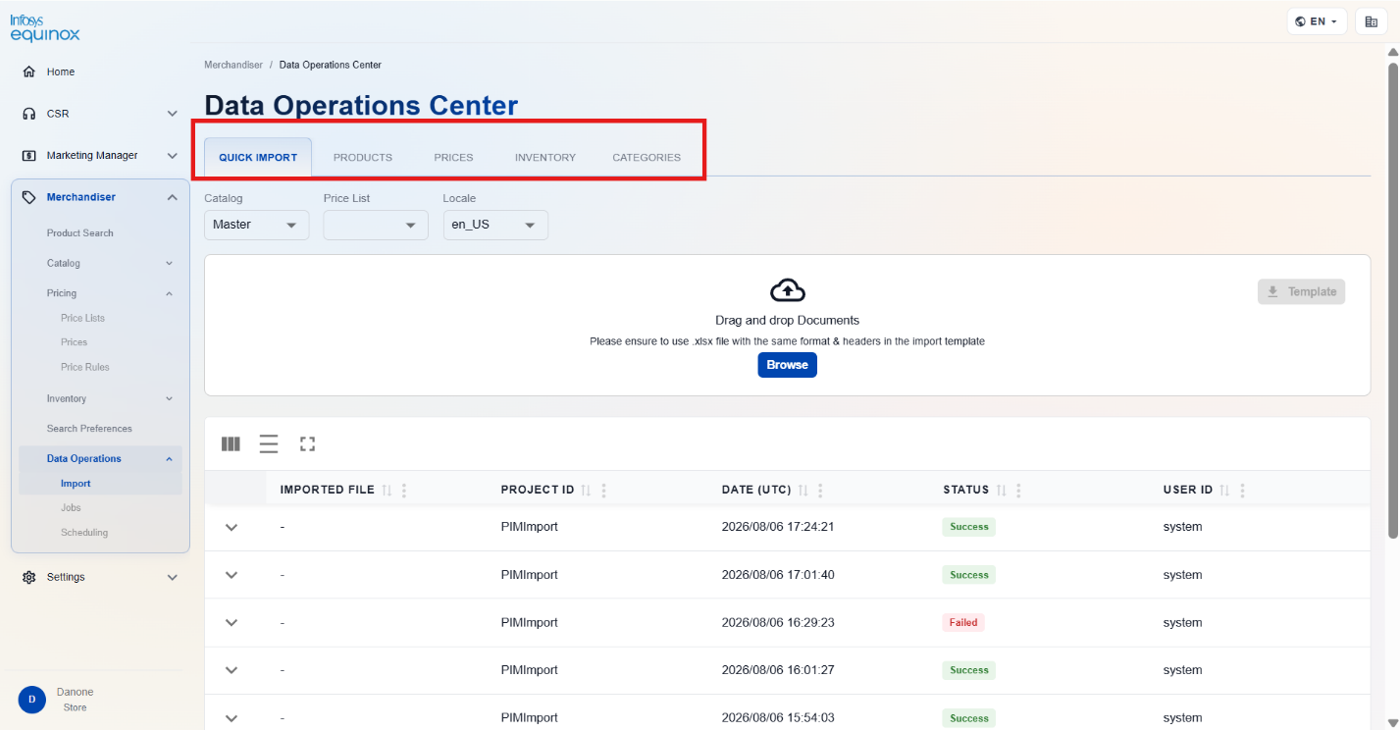Viewport: 1400px width, 730px height.
Task: Click the Failed status badge
Action: (x=963, y=622)
